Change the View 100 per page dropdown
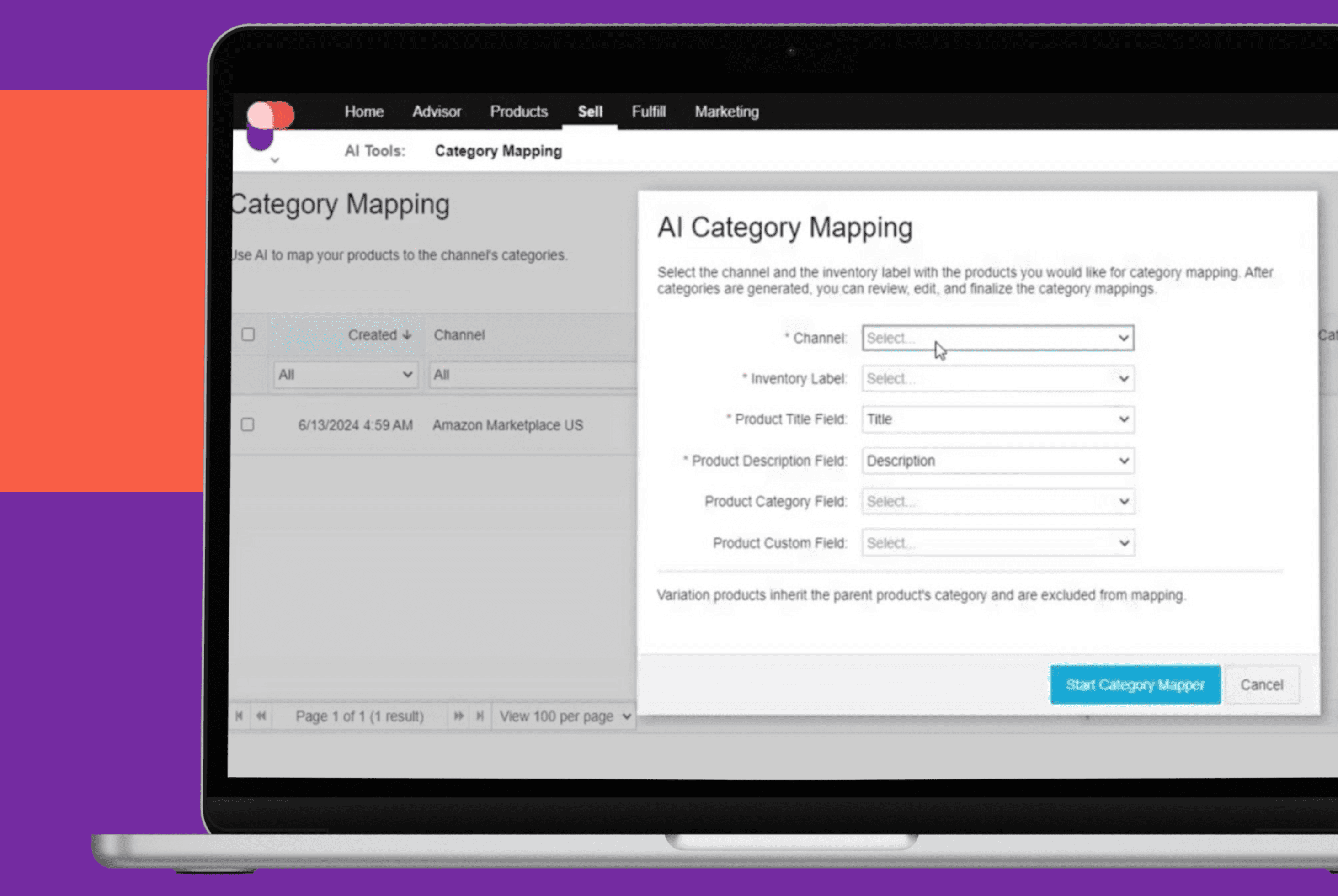The image size is (1338, 896). click(x=565, y=716)
